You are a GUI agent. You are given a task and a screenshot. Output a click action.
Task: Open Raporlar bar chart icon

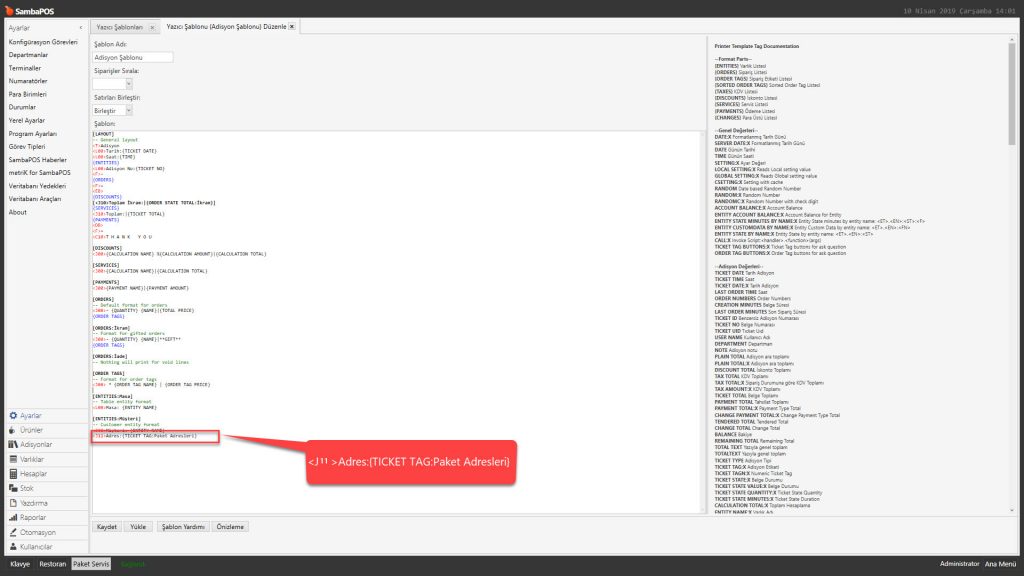click(14, 518)
